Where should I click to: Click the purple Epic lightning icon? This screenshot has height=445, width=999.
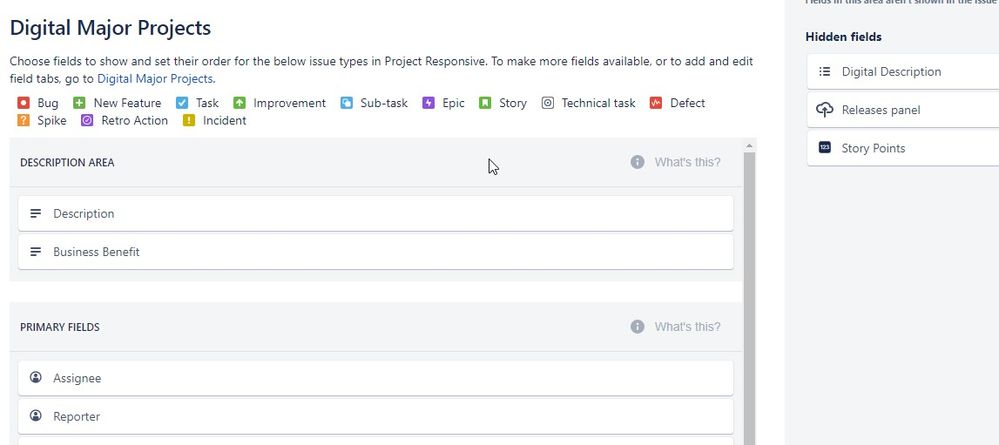428,103
